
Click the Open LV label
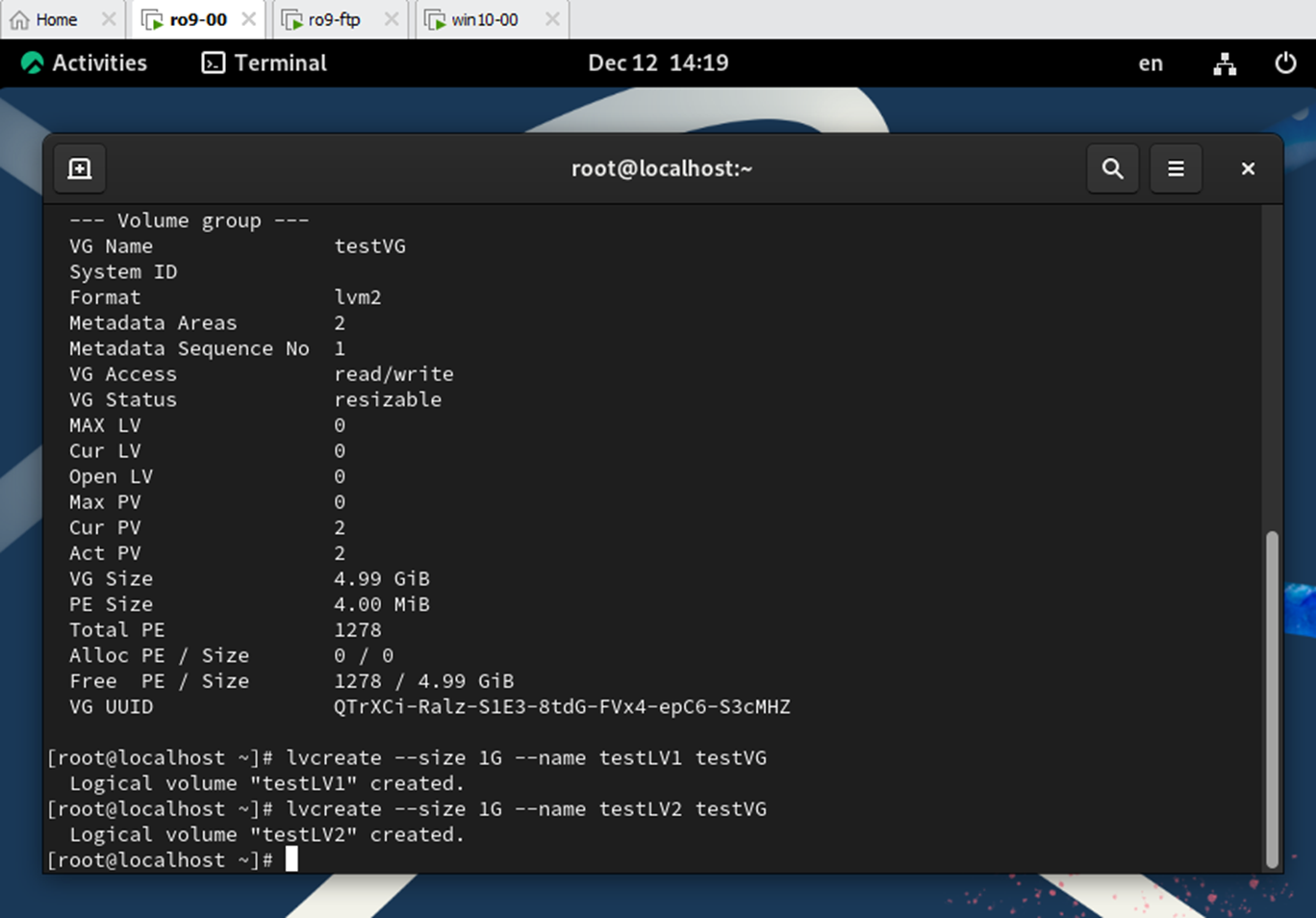[111, 476]
